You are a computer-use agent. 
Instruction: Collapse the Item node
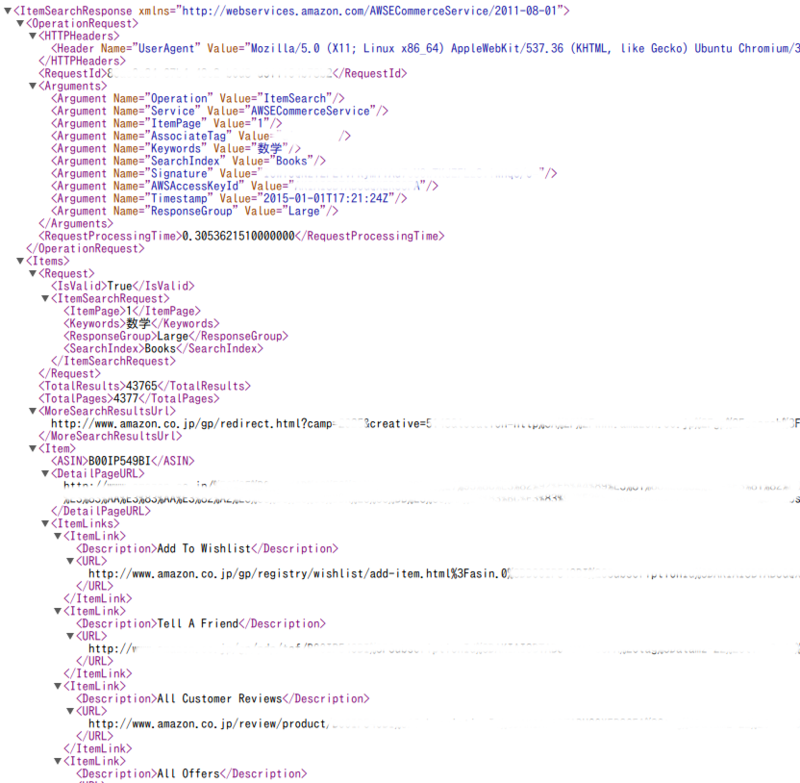tap(33, 448)
